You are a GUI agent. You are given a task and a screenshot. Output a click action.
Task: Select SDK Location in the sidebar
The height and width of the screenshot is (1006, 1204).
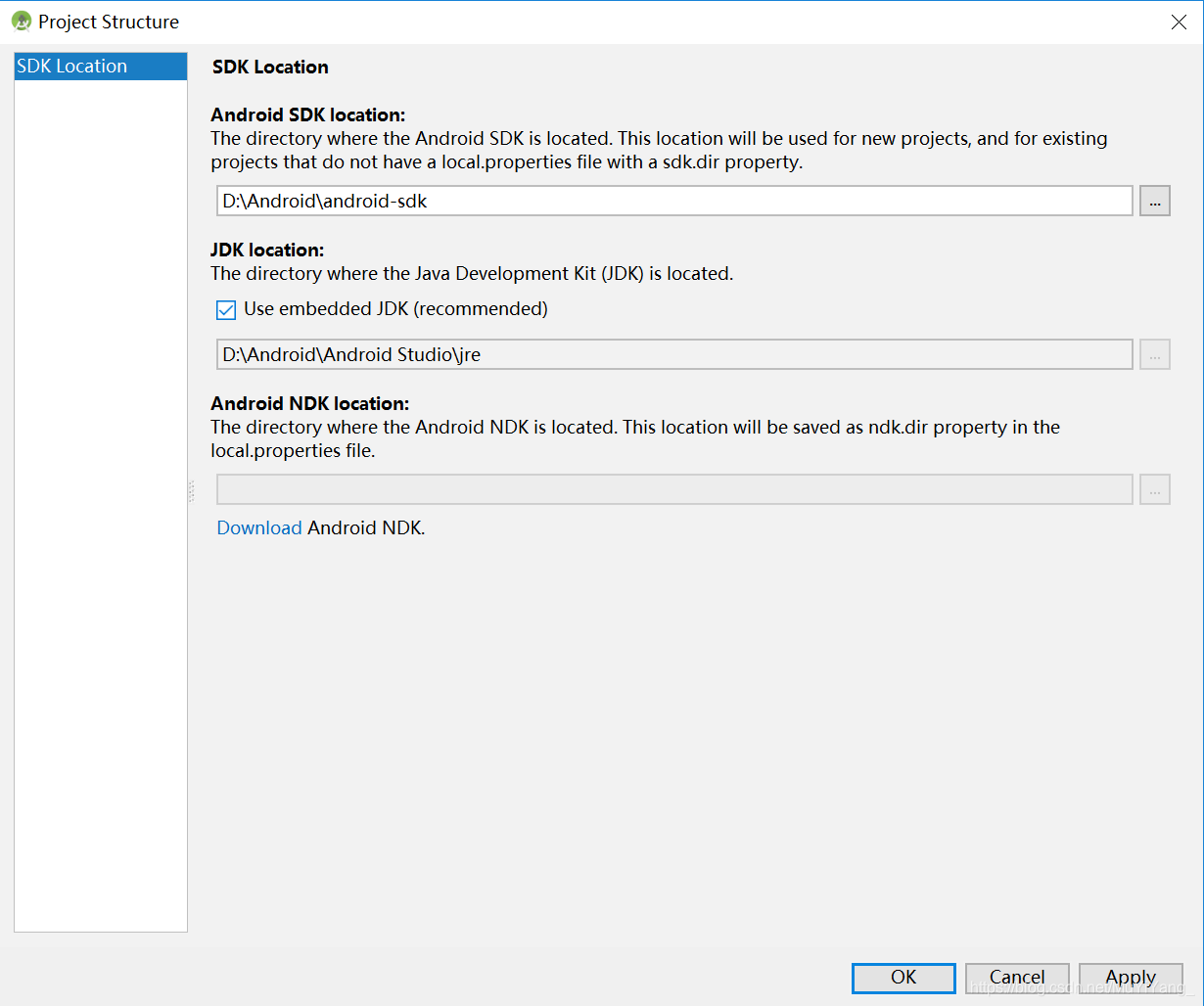[101, 67]
